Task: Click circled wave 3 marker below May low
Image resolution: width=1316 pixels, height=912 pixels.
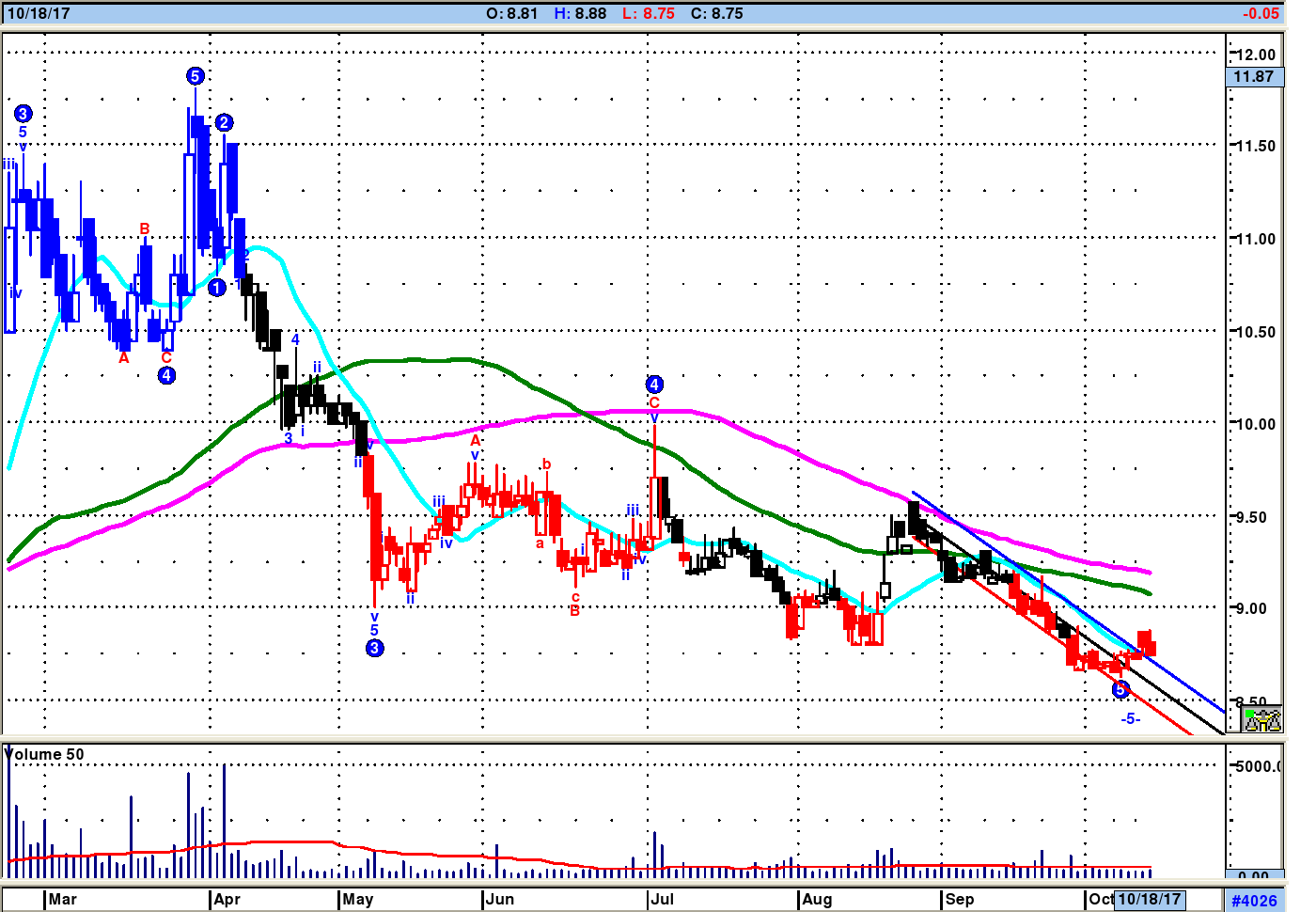Action: (374, 648)
